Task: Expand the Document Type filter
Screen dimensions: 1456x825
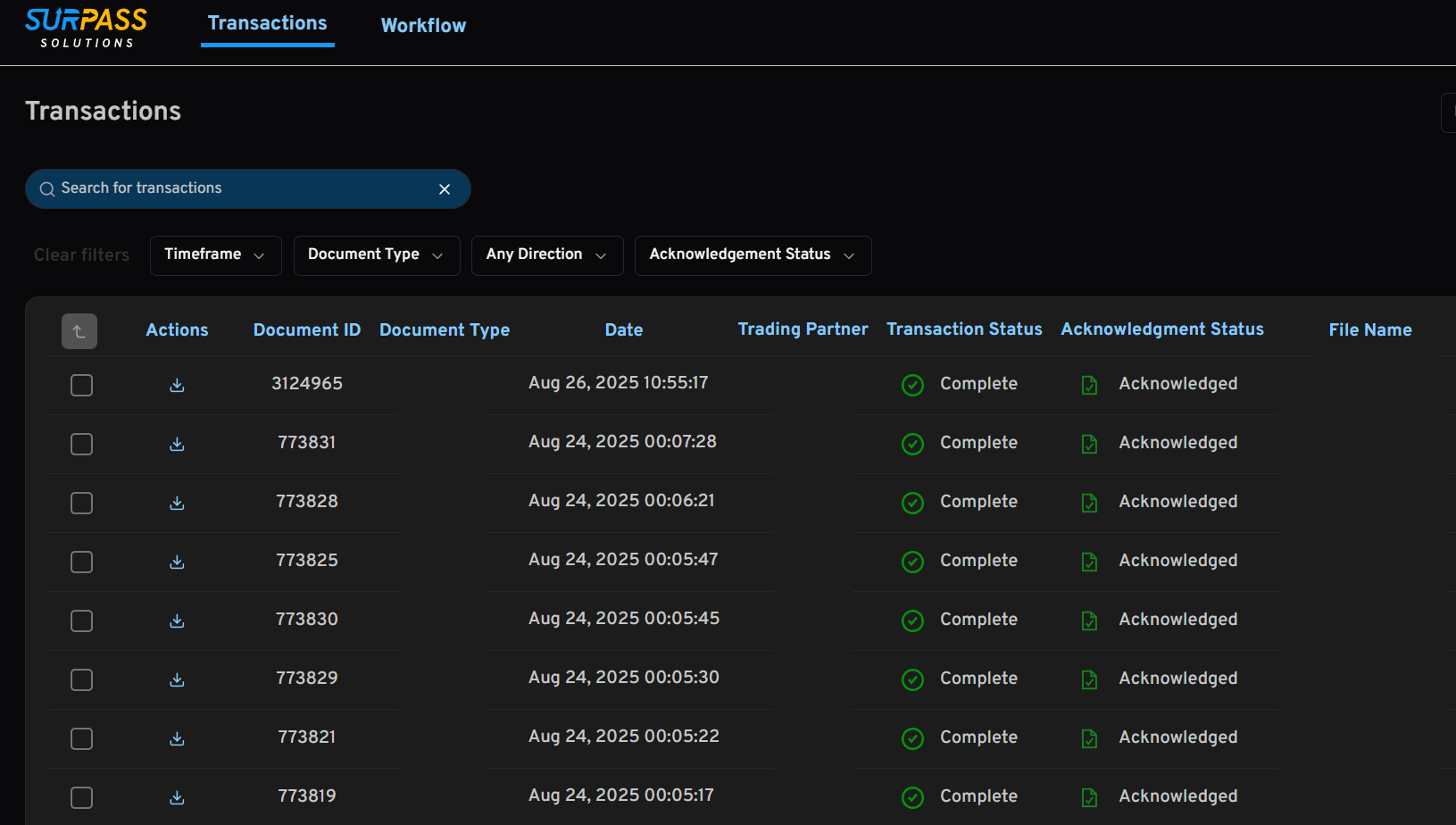Action: click(376, 255)
